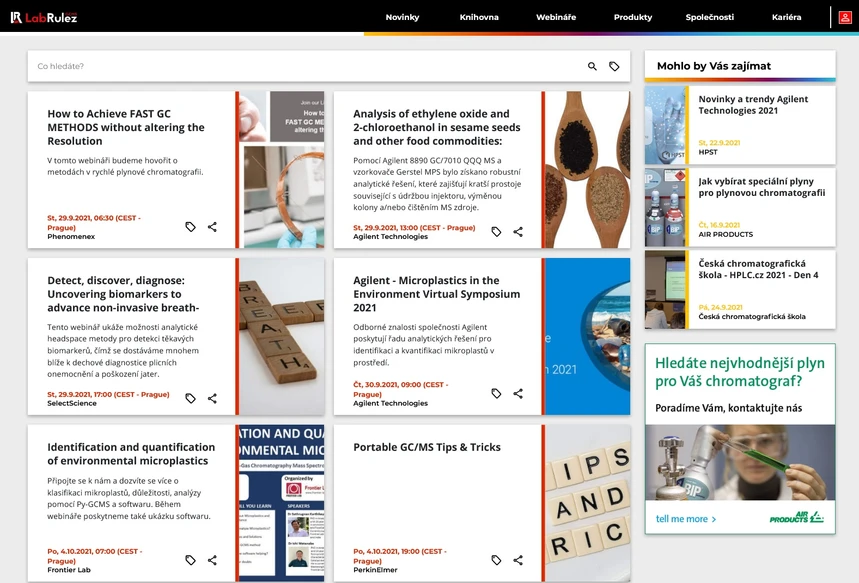This screenshot has height=583, width=859.
Task: Open 'Portable GC/MS Tips & Tricks' title
Action: tap(427, 447)
